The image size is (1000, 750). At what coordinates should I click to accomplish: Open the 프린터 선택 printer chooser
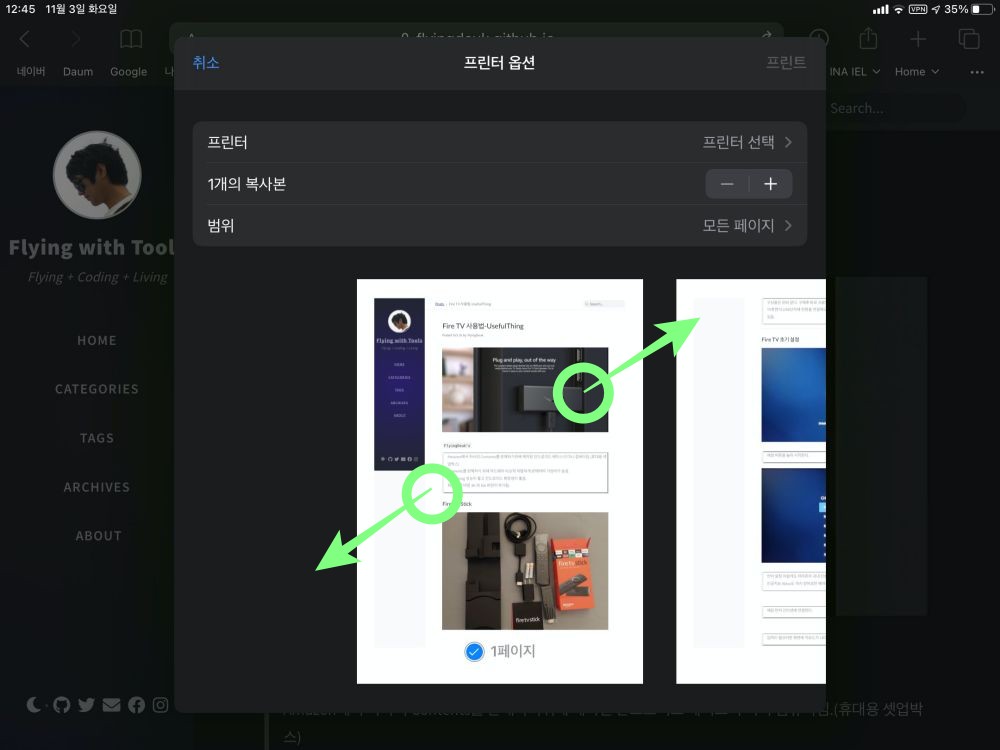pyautogui.click(x=741, y=142)
